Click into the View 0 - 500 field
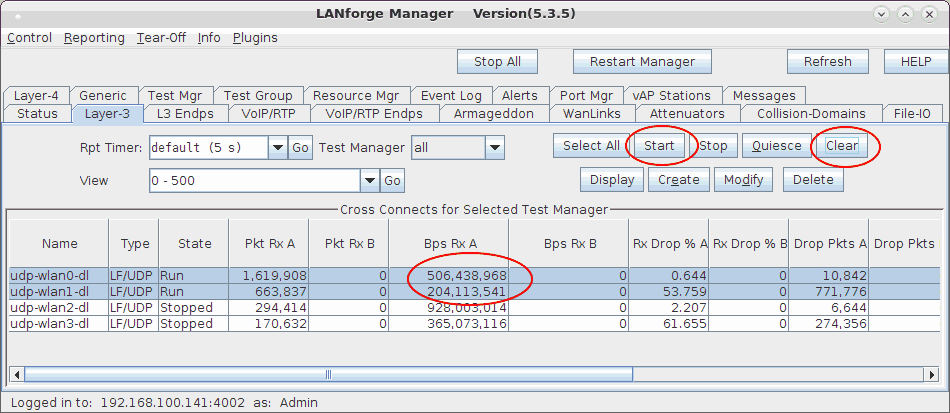Viewport: 950px width, 413px height. 255,180
